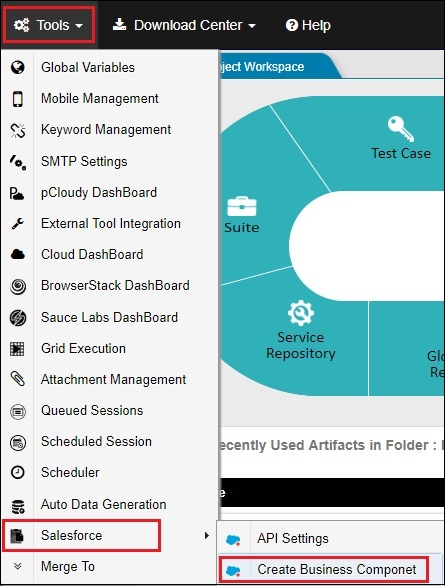Click the Keyword Management link icon
The width and height of the screenshot is (445, 586).
point(18,130)
